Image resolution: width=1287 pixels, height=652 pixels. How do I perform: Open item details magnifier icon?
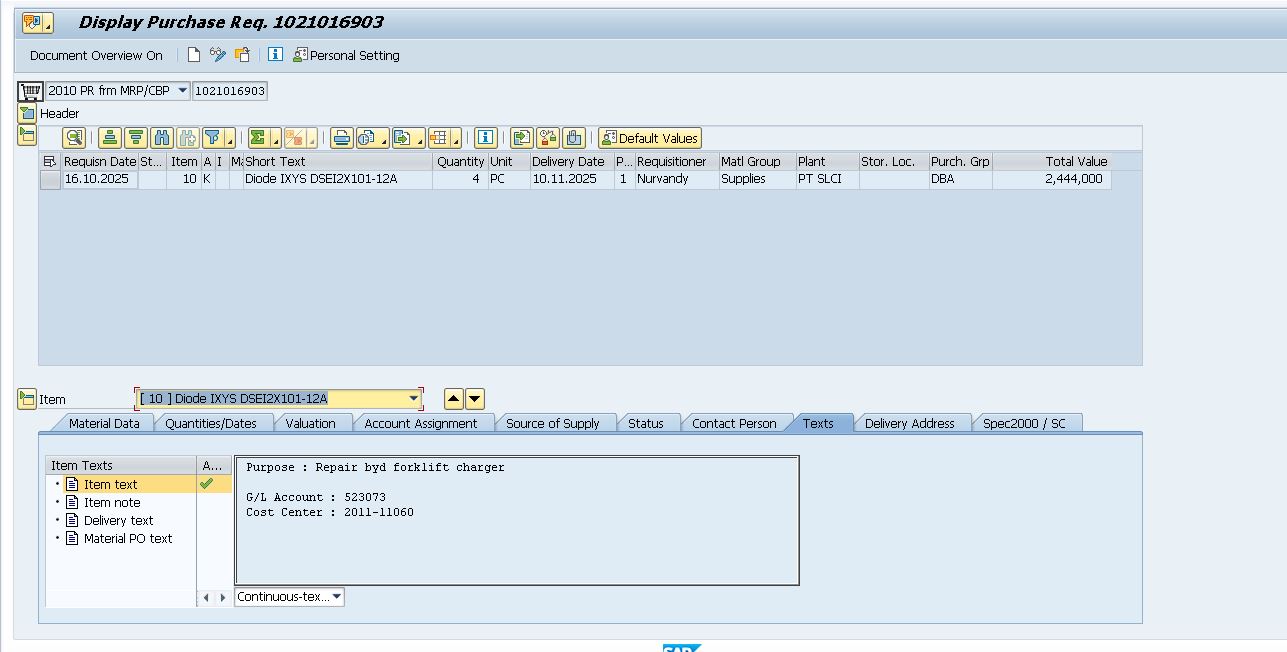pyautogui.click(x=74, y=138)
